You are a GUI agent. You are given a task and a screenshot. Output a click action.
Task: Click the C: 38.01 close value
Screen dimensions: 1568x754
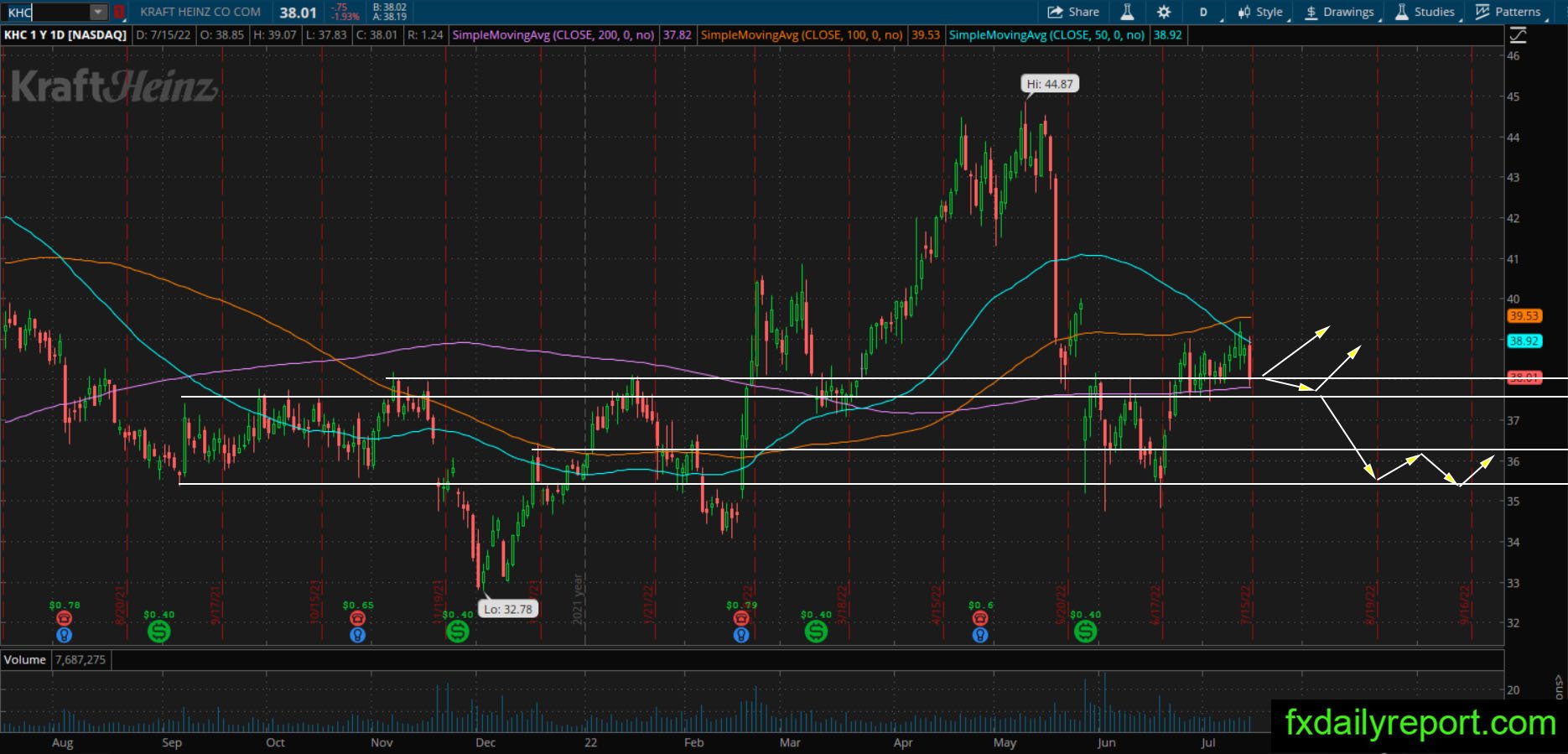[x=377, y=35]
